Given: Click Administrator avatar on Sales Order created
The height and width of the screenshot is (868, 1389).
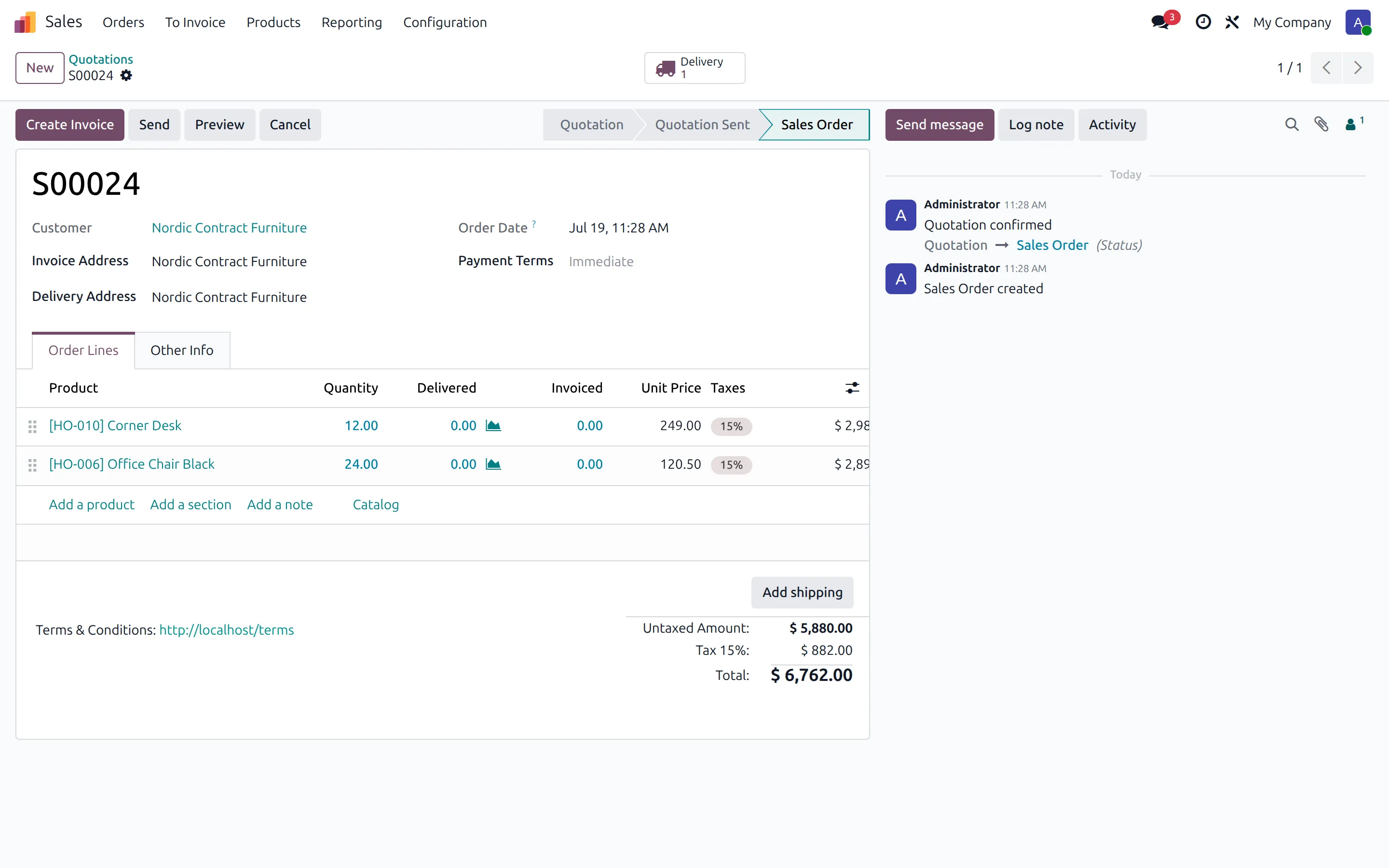Looking at the screenshot, I should tap(900, 279).
